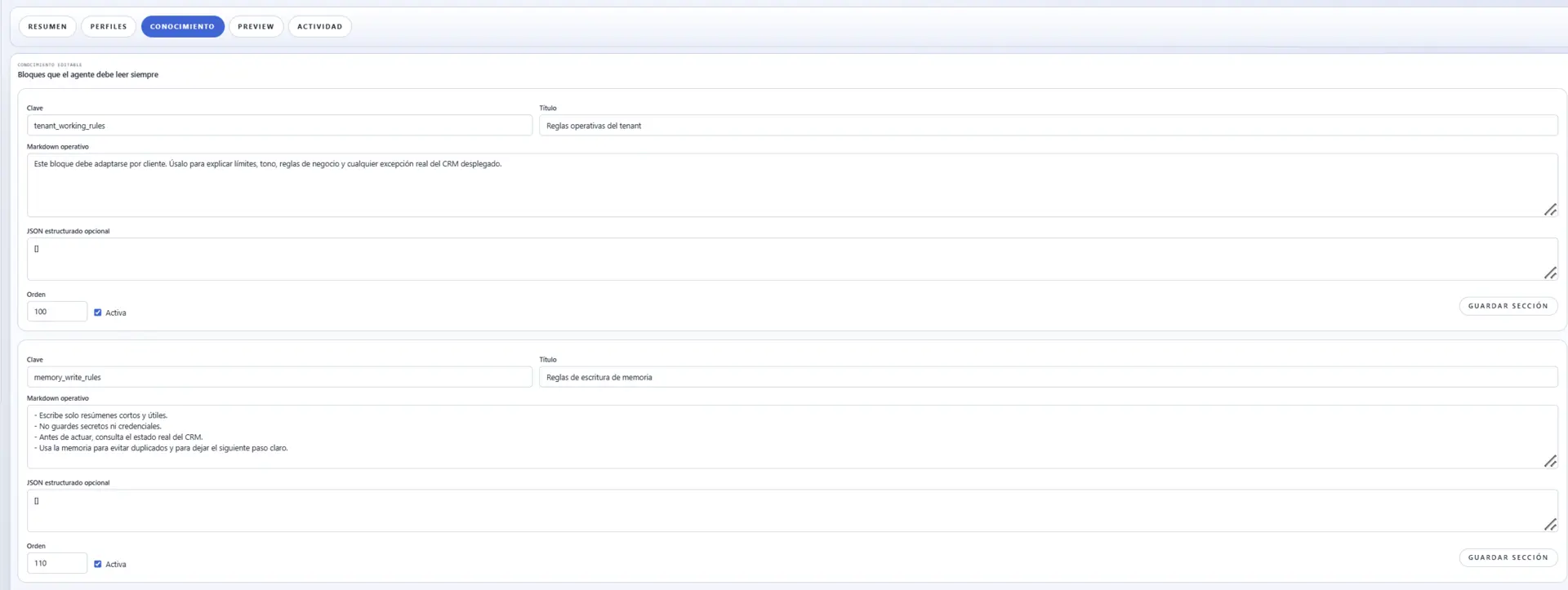Viewport: 1568px width, 590px height.
Task: Select the Conocimiento tab
Action: (182, 27)
